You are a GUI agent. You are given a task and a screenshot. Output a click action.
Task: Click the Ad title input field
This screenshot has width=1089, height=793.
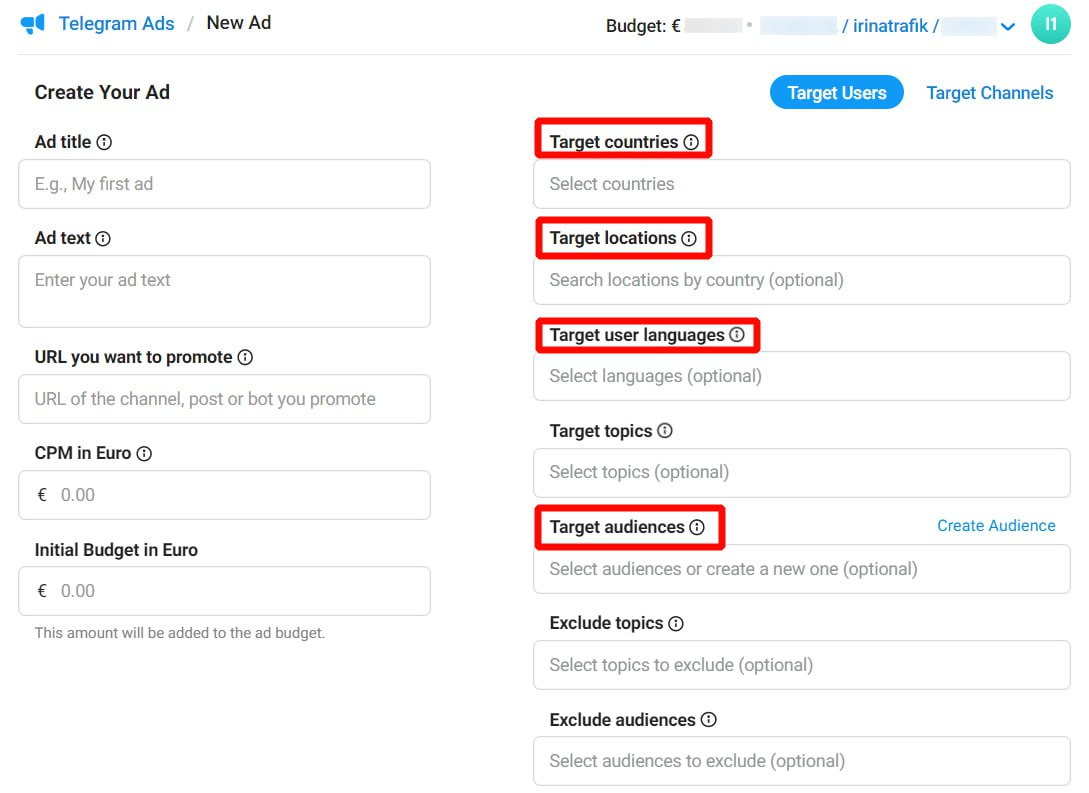tap(224, 184)
